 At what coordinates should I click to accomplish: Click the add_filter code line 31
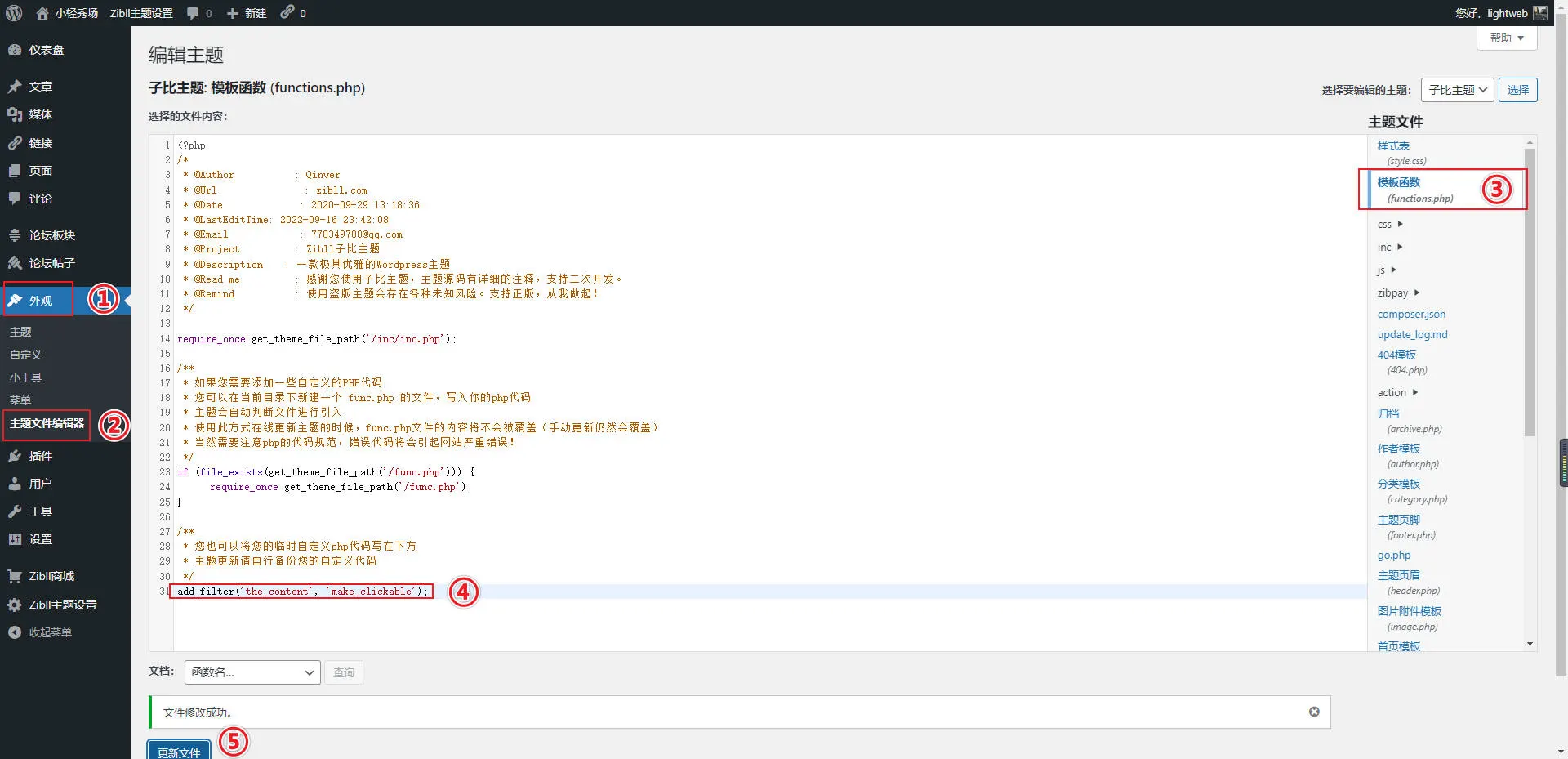coord(302,592)
